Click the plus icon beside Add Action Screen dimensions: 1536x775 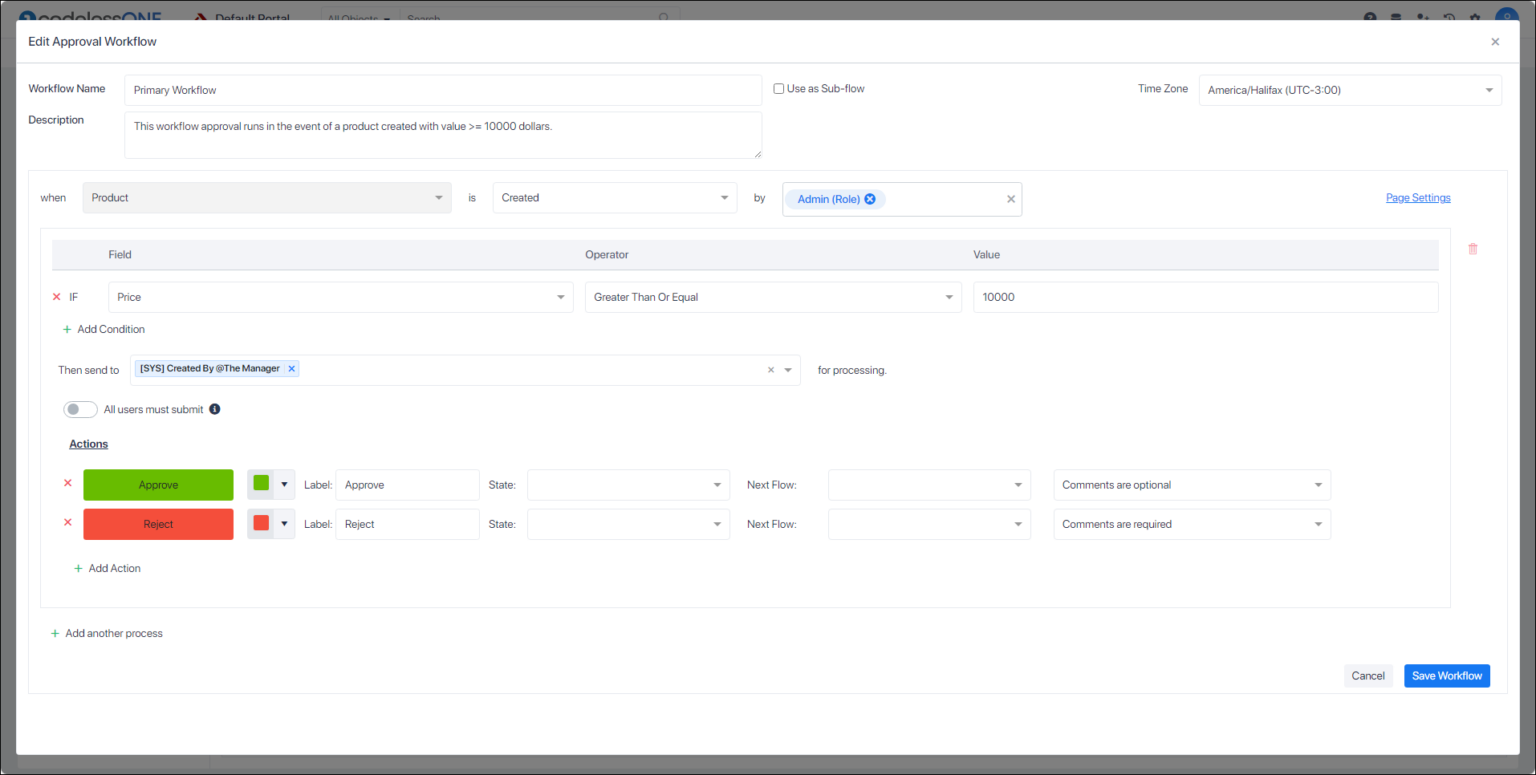click(x=78, y=568)
